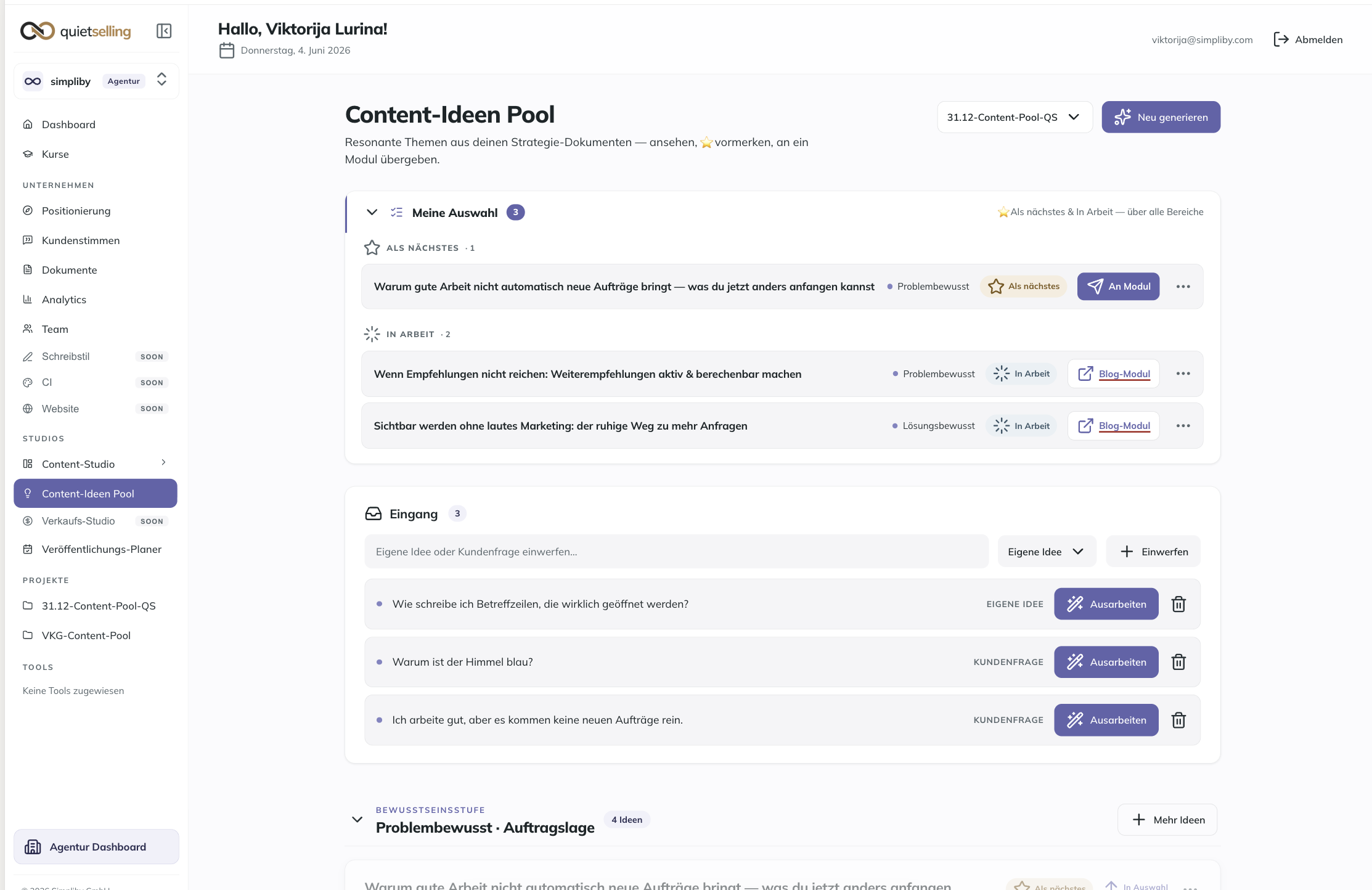Collapse the Problembewusst · Auftragslage section
Image resolution: width=1372 pixels, height=890 pixels.
[357, 819]
